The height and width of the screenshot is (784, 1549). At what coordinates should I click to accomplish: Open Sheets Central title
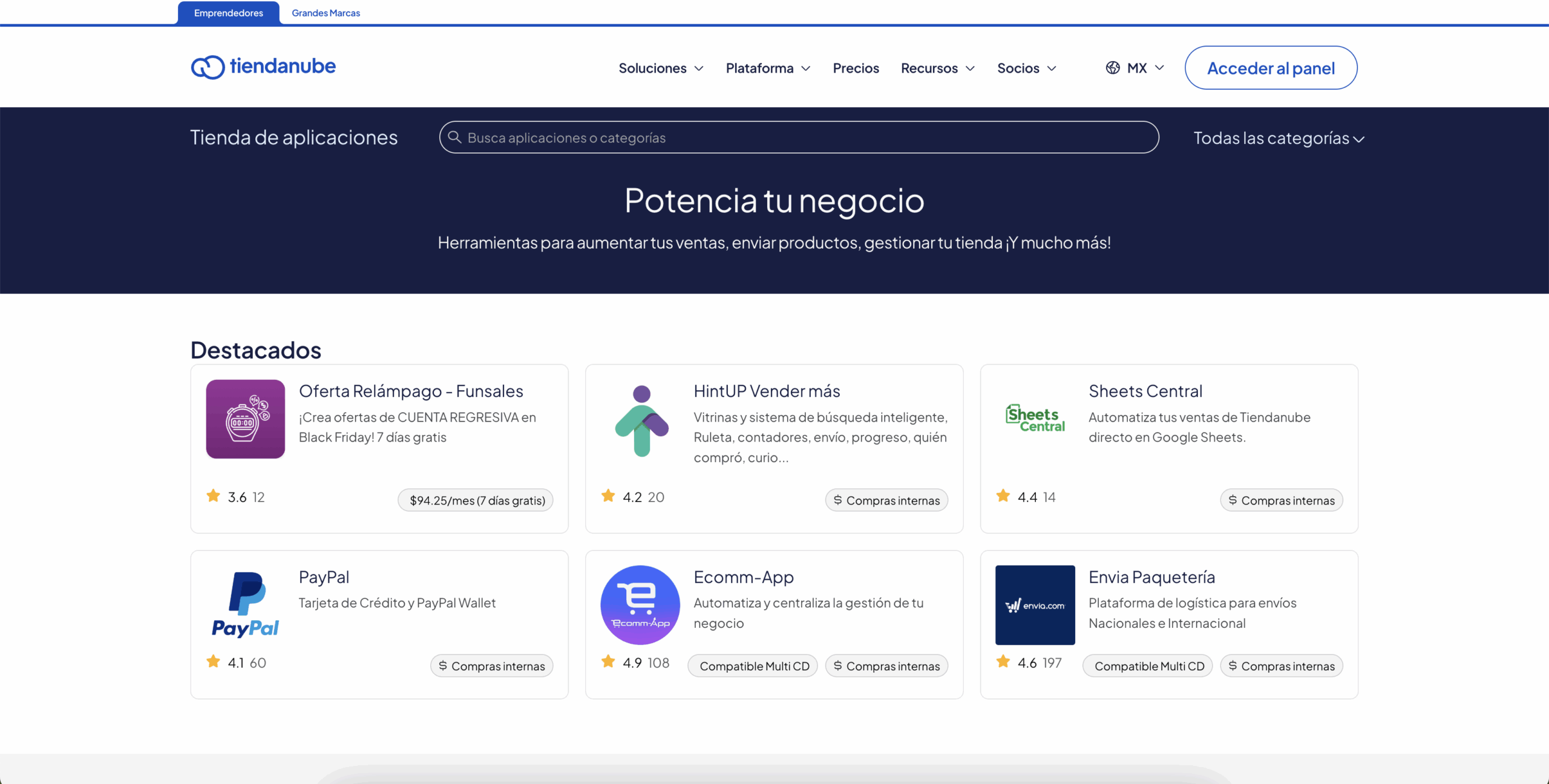tap(1145, 391)
